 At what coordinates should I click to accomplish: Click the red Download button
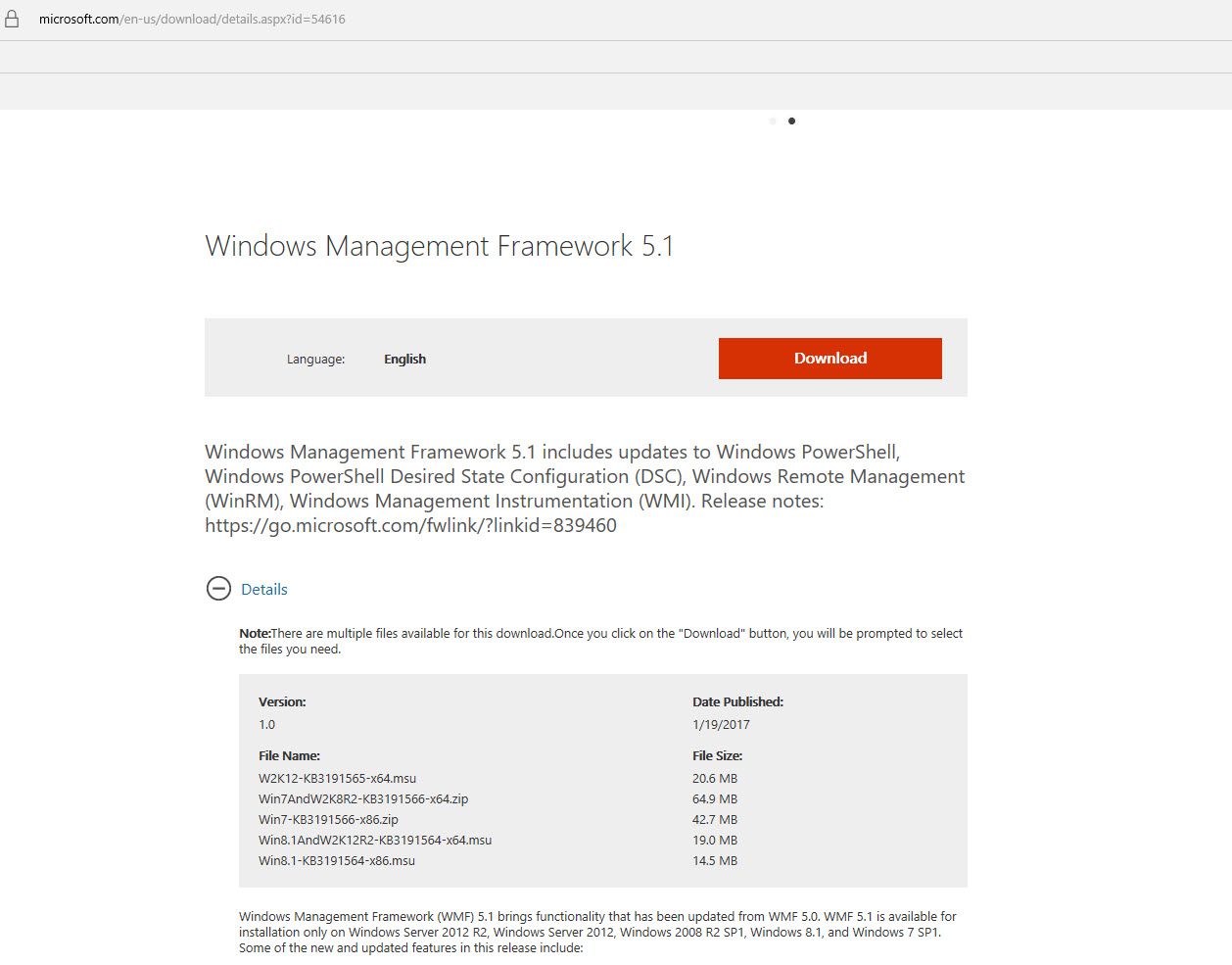[x=830, y=359]
